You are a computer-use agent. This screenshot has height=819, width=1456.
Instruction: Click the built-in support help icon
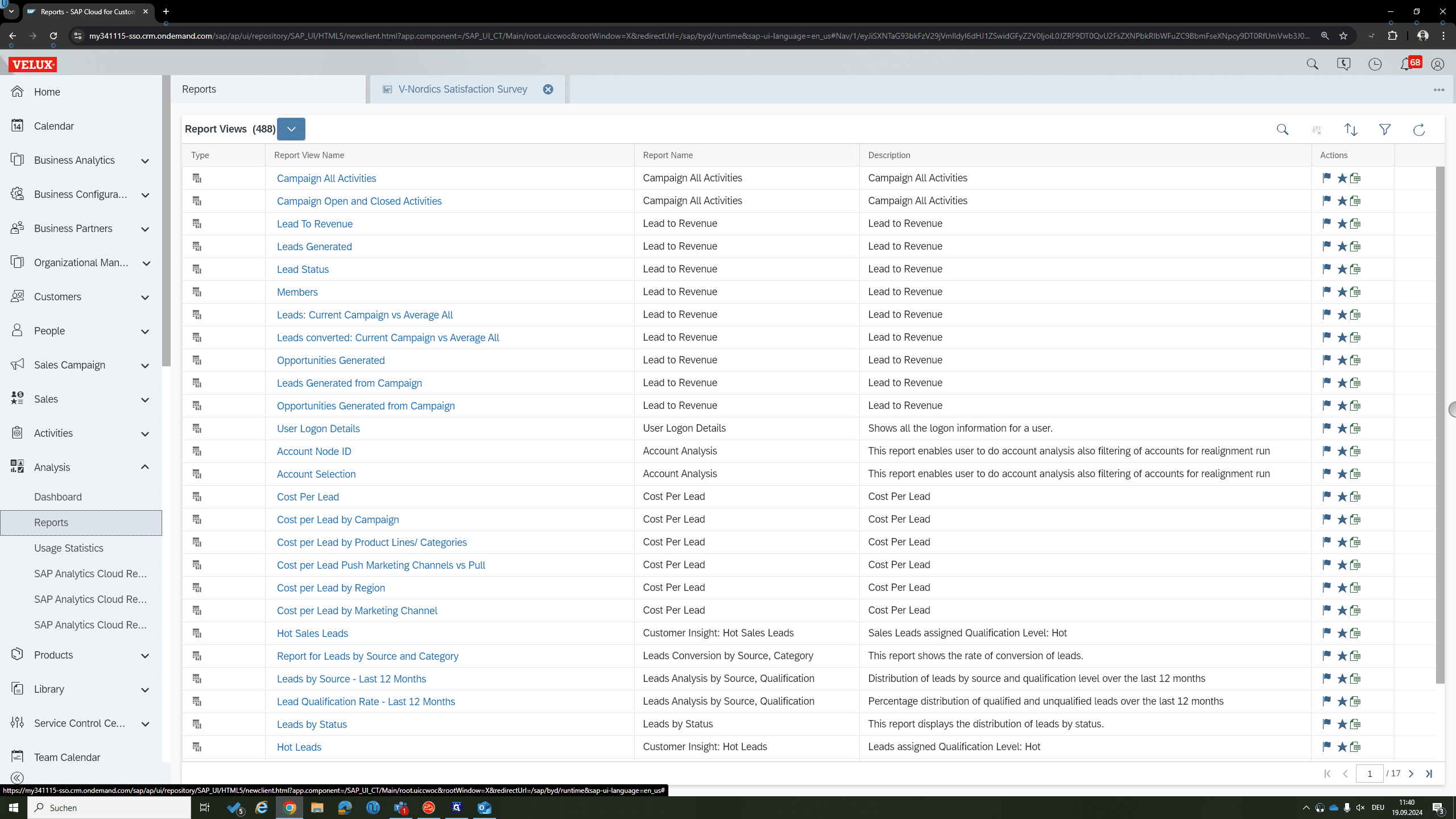pos(1343,64)
